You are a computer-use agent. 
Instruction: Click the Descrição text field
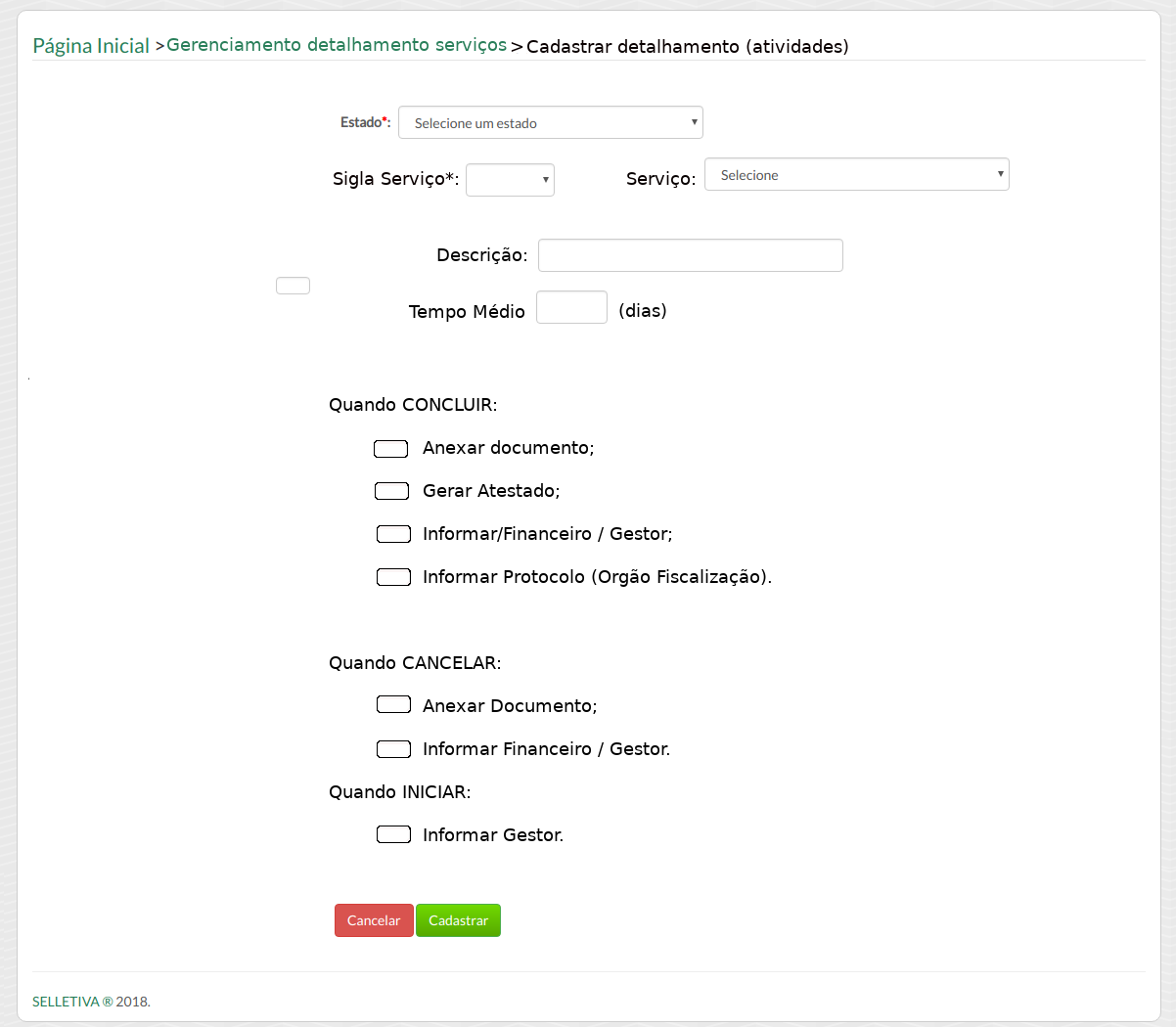point(690,255)
